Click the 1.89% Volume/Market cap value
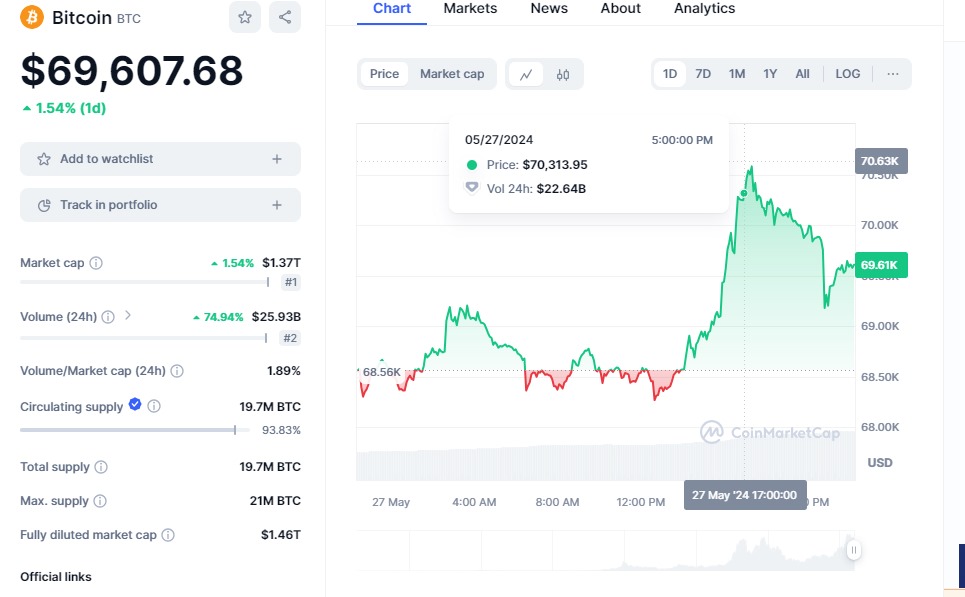Image resolution: width=965 pixels, height=597 pixels. coord(284,371)
